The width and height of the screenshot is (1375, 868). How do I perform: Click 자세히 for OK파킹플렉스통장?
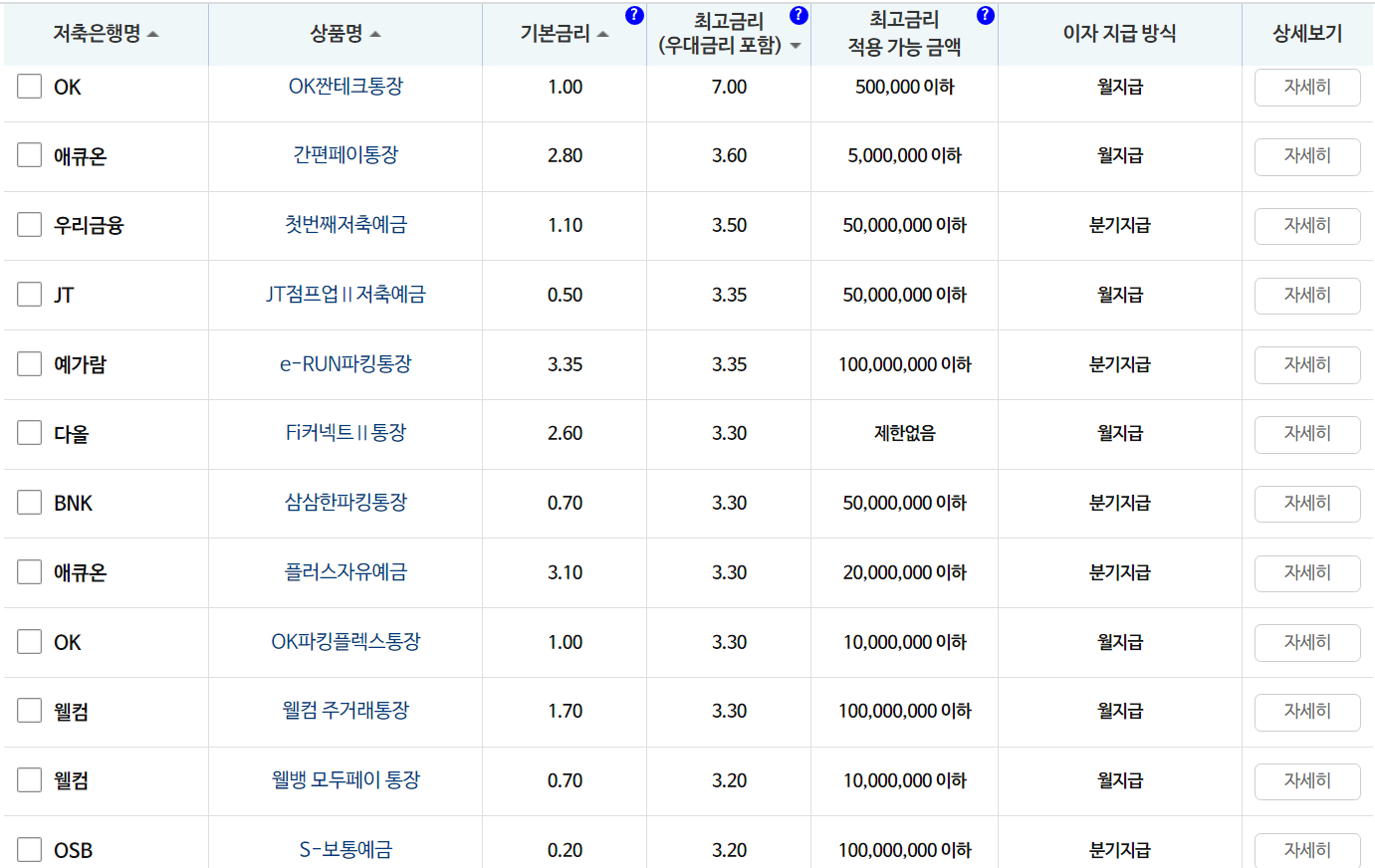pyautogui.click(x=1307, y=643)
